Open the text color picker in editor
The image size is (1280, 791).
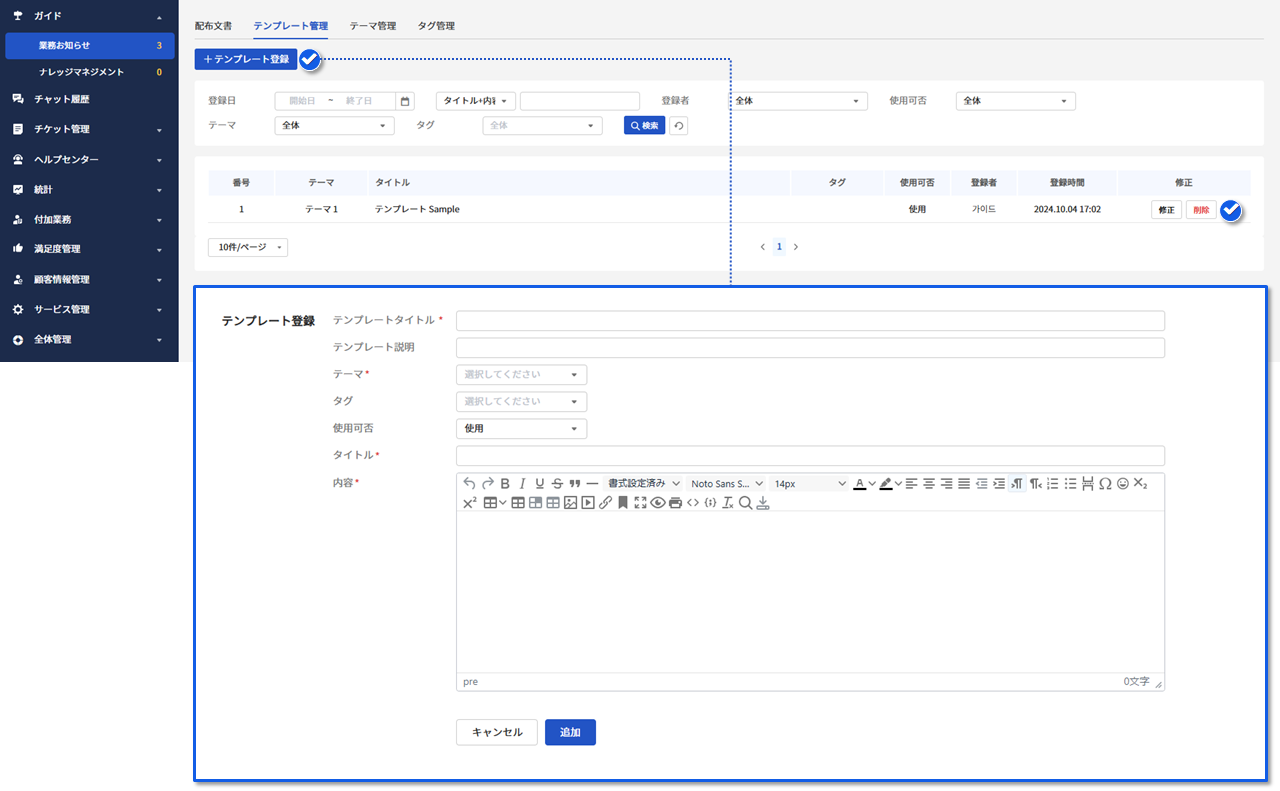[x=859, y=484]
